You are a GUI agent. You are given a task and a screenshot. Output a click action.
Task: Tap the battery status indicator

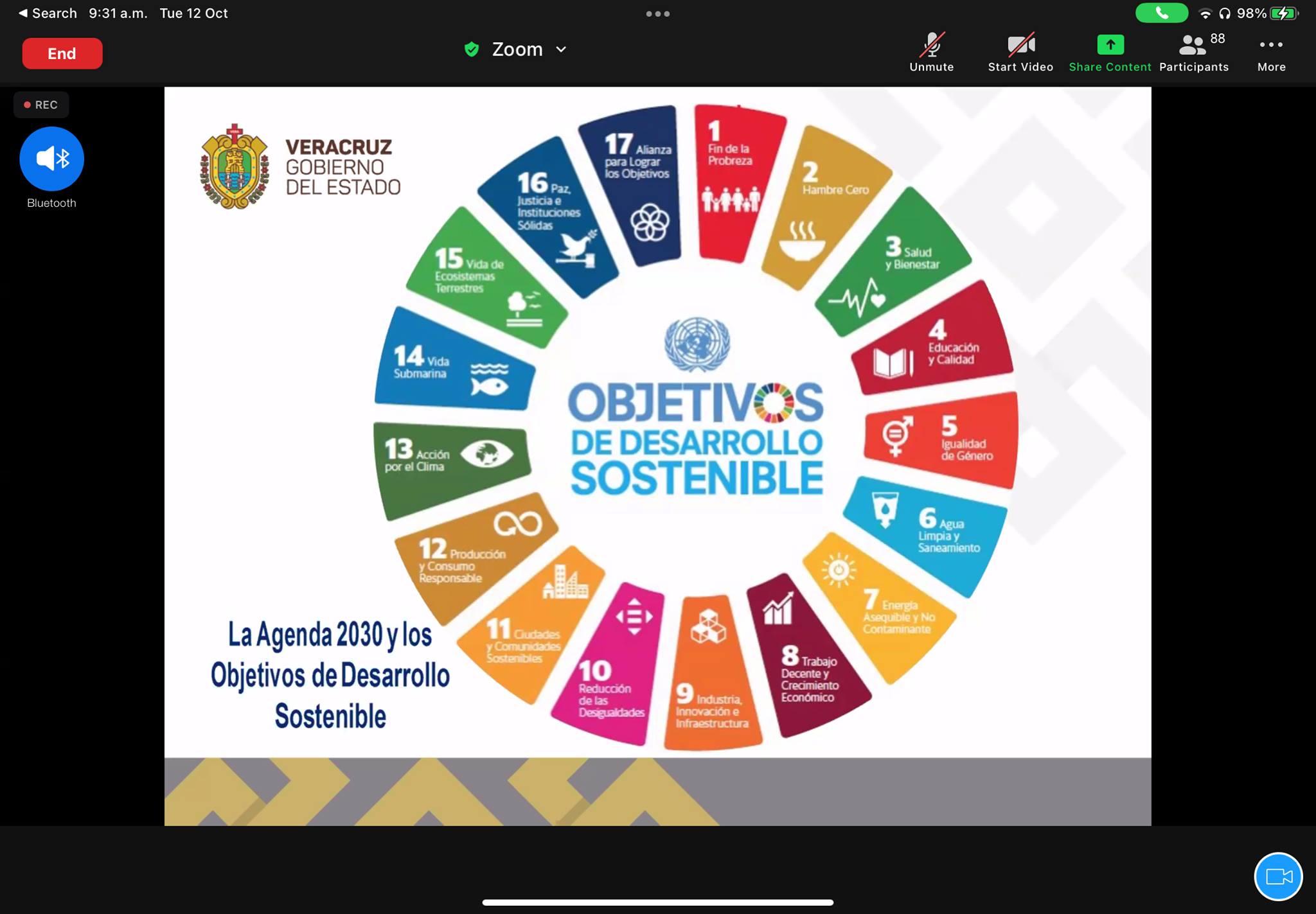pyautogui.click(x=1283, y=13)
